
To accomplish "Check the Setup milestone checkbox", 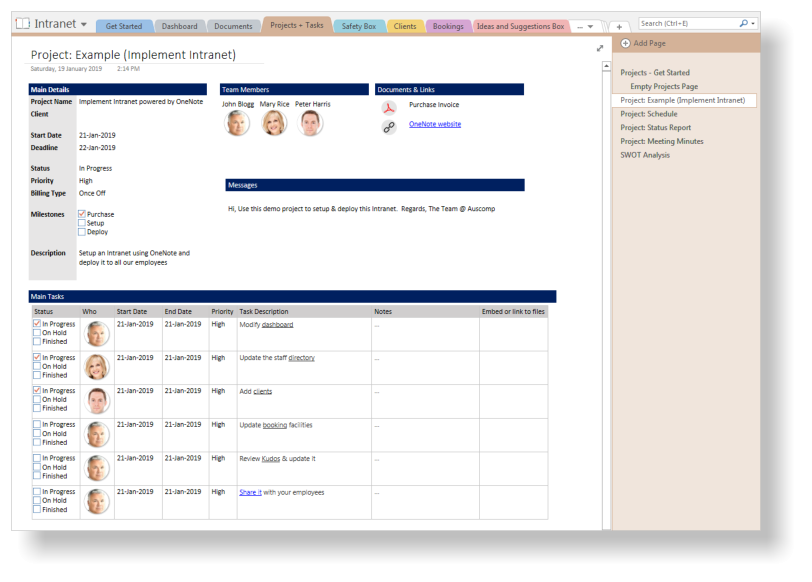I will point(82,223).
